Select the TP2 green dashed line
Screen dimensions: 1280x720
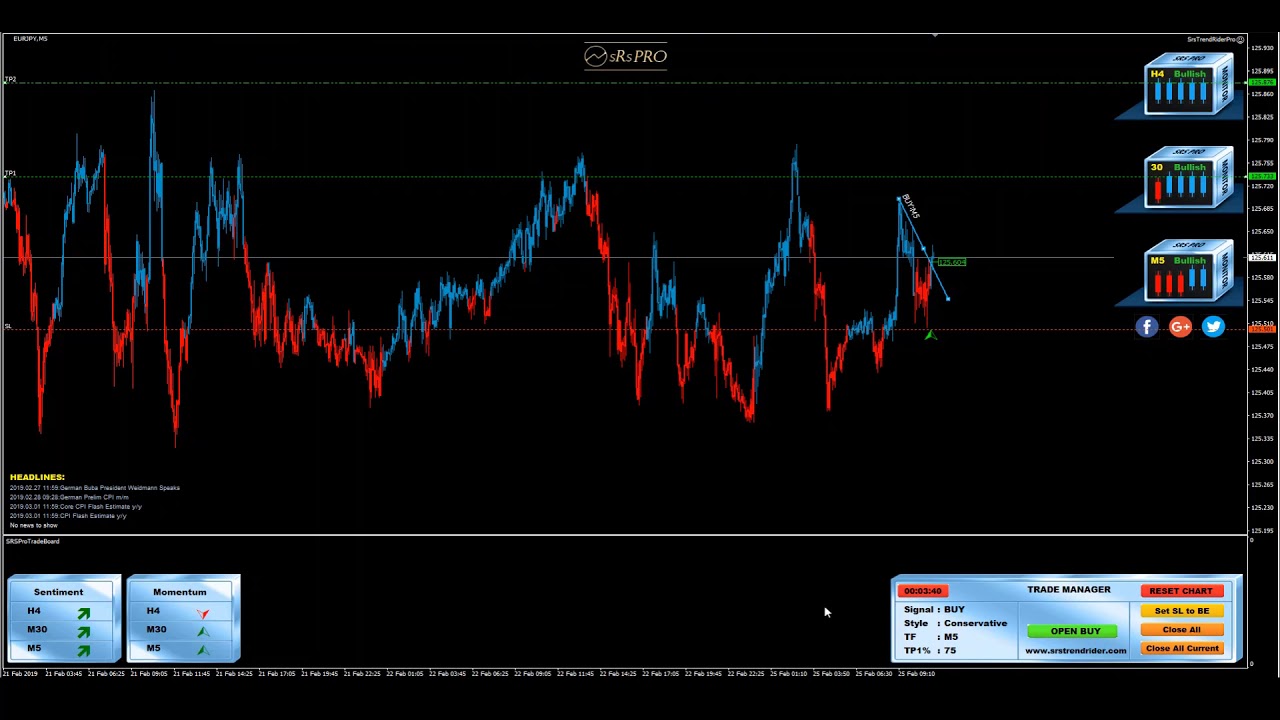pyautogui.click(x=600, y=82)
